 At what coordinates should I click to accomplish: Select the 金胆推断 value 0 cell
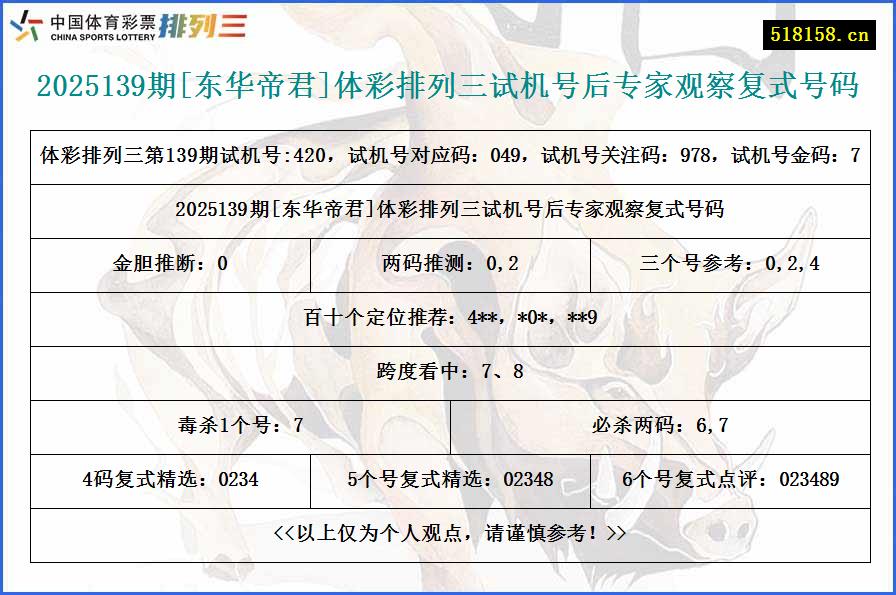[x=170, y=266]
